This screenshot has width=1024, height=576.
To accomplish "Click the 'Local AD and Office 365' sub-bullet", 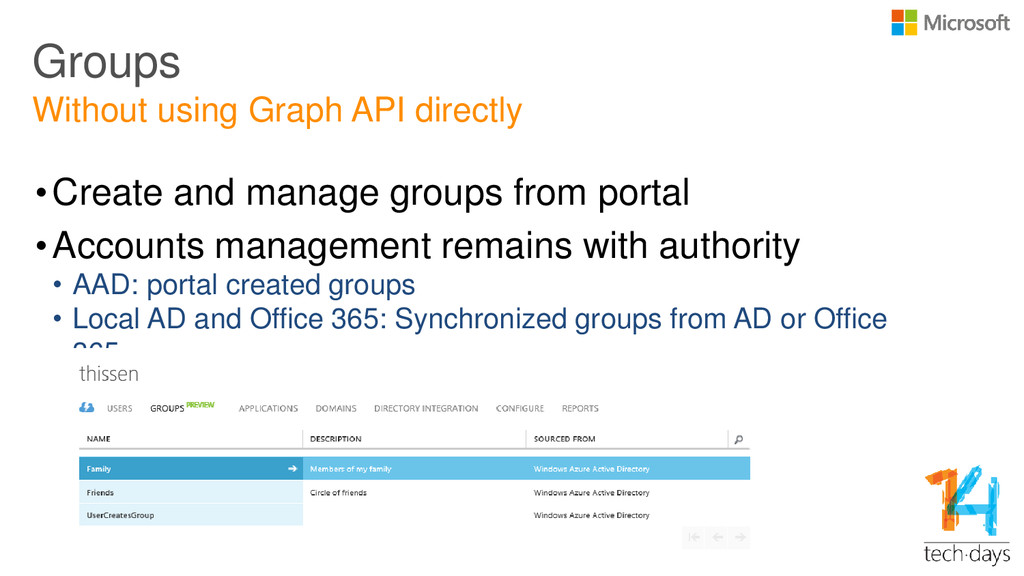I will coord(479,319).
